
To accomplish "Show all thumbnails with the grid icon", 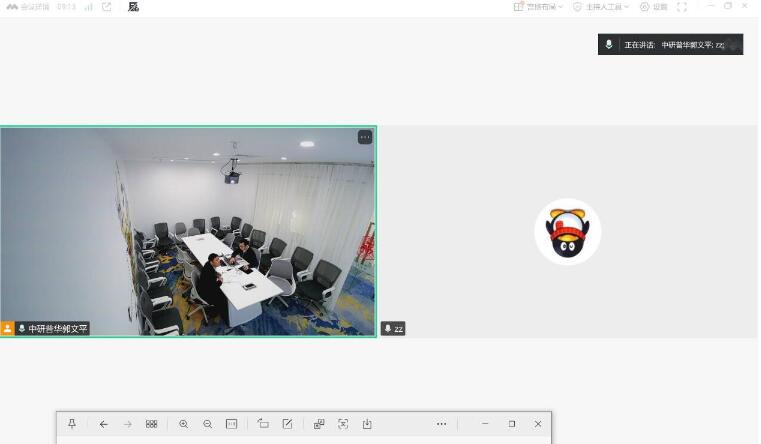I will pos(151,424).
